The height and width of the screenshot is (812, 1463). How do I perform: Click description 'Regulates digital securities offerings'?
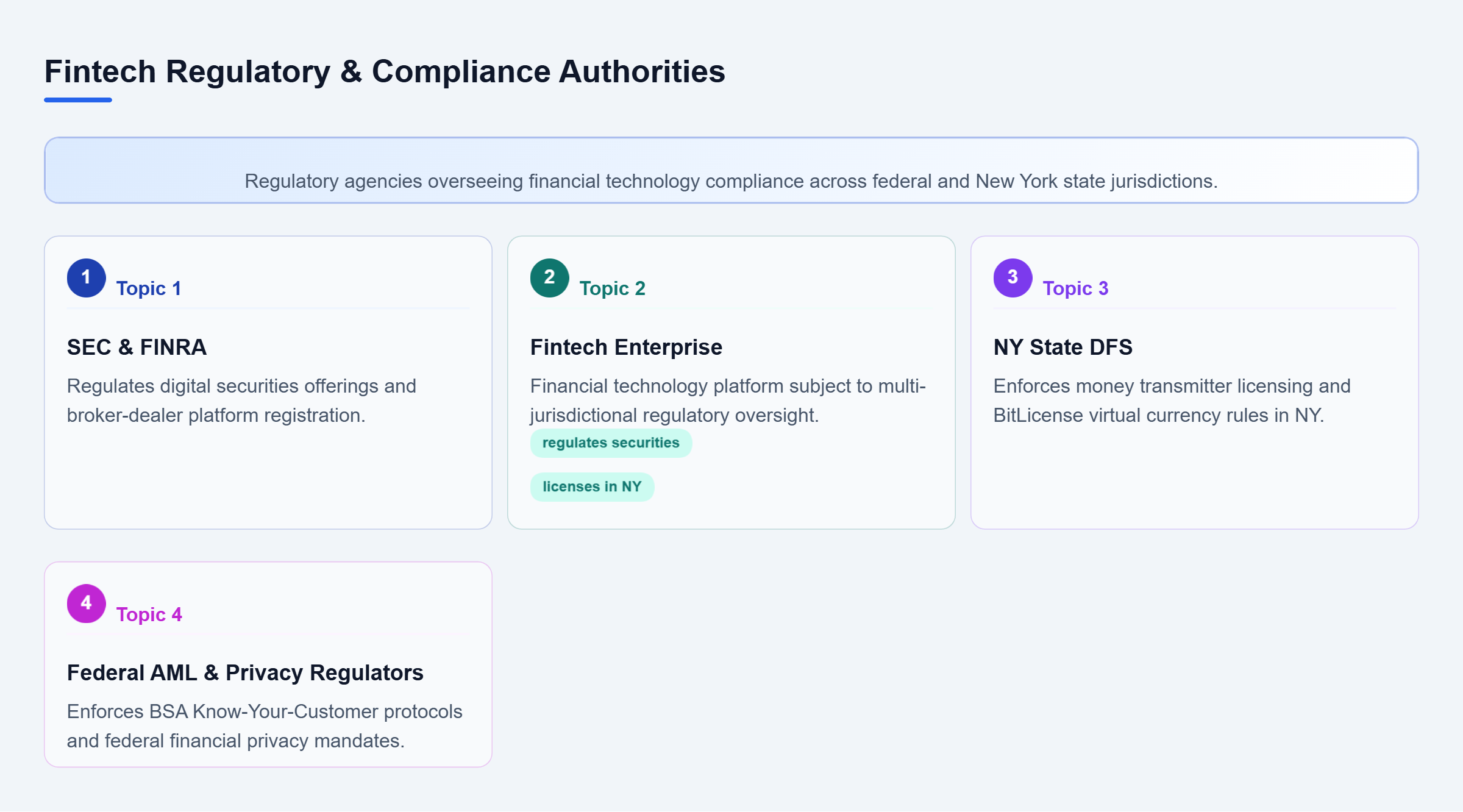tap(241, 401)
